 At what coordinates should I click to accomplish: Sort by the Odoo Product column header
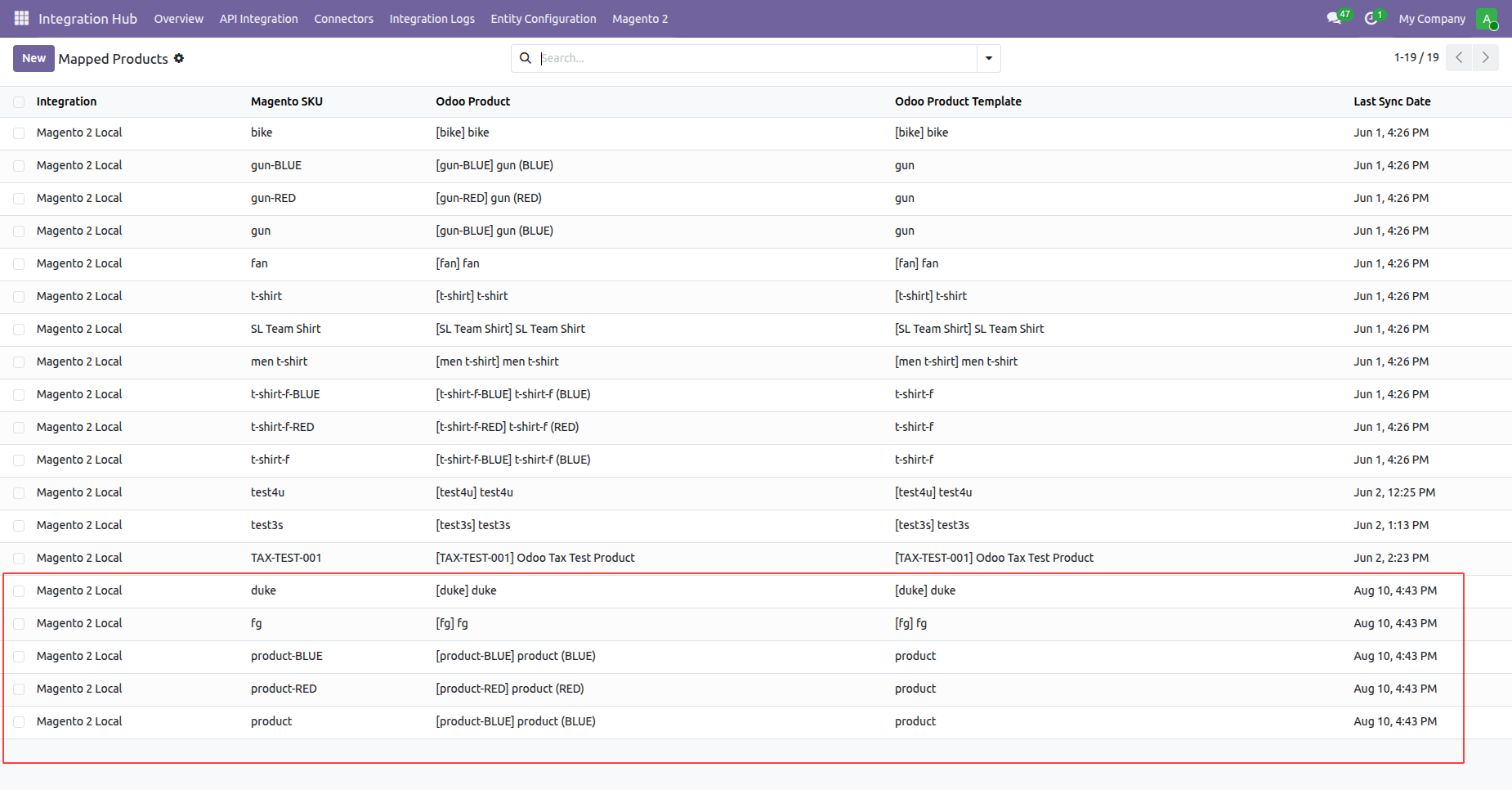tap(472, 101)
